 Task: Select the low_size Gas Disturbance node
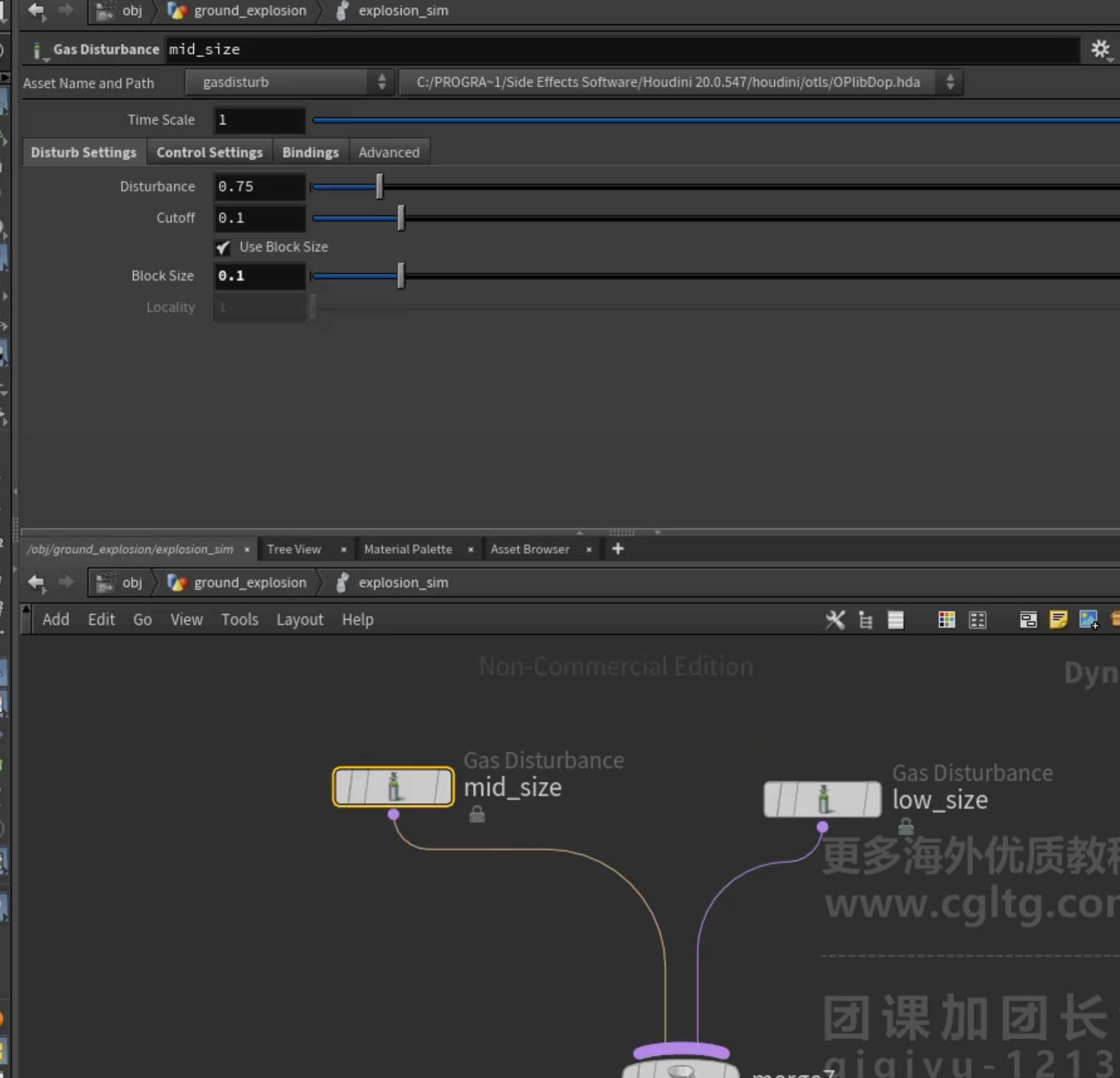coord(822,799)
